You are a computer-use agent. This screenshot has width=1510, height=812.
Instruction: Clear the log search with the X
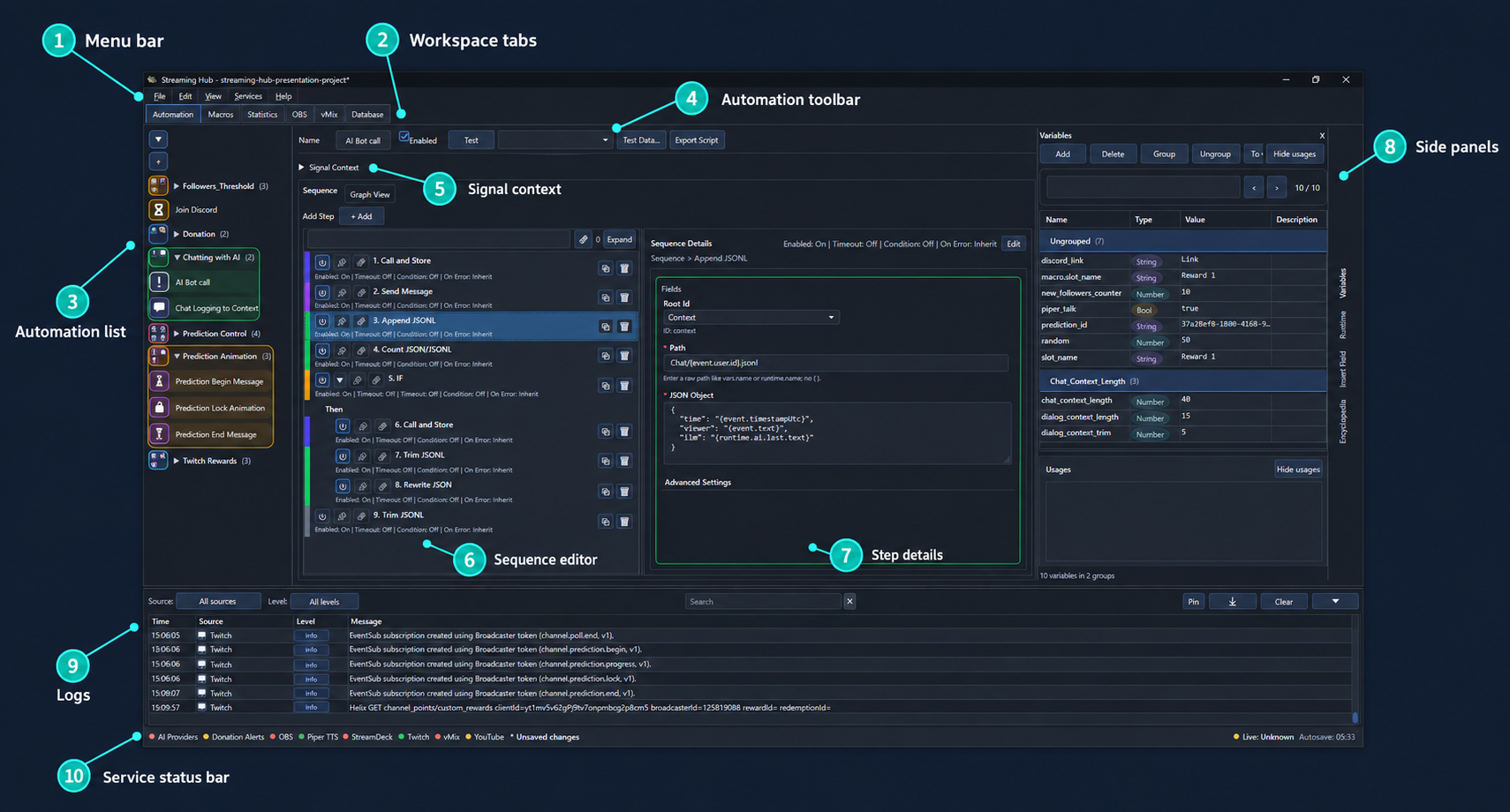[x=849, y=601]
